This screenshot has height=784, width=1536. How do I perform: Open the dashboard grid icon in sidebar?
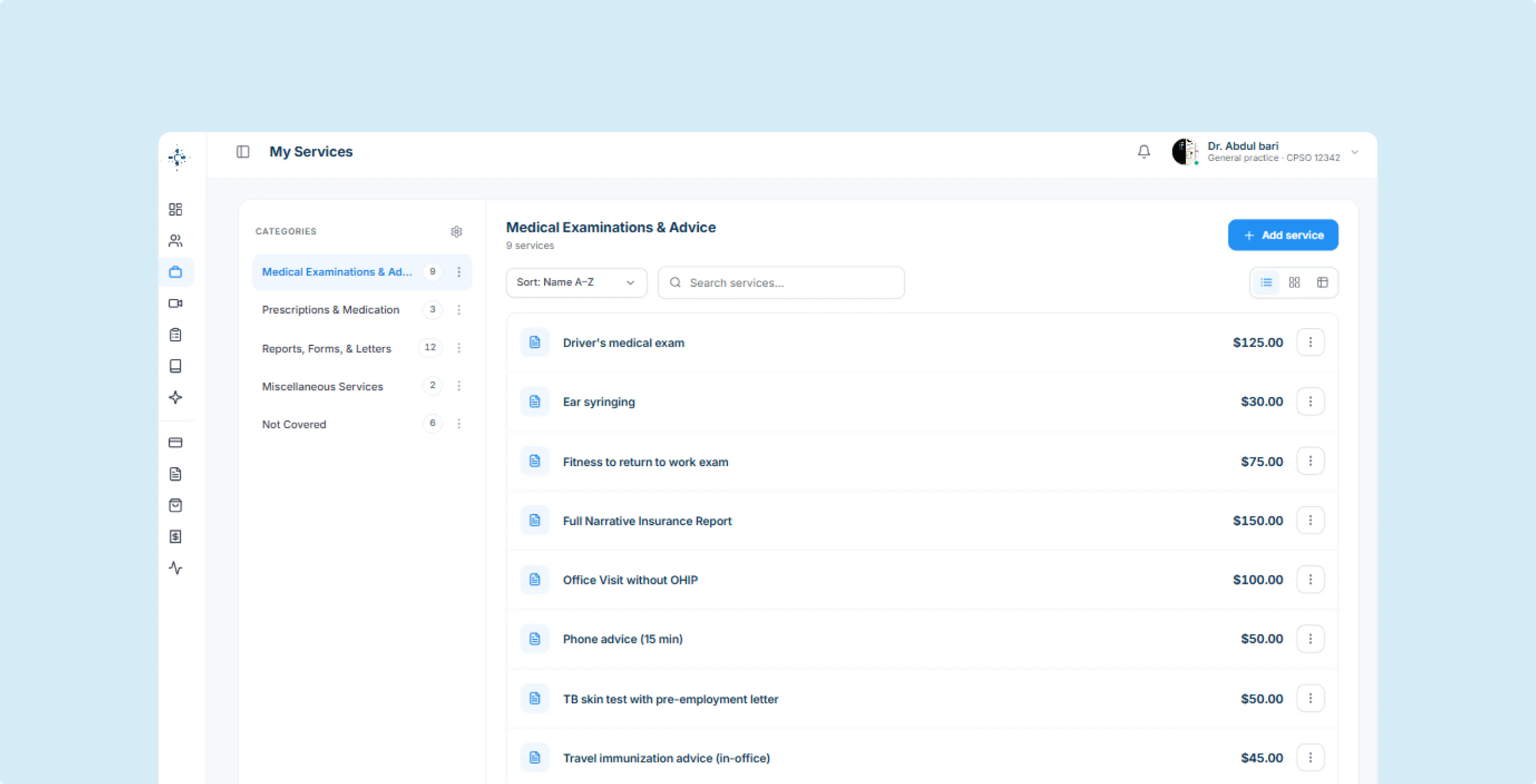(175, 209)
